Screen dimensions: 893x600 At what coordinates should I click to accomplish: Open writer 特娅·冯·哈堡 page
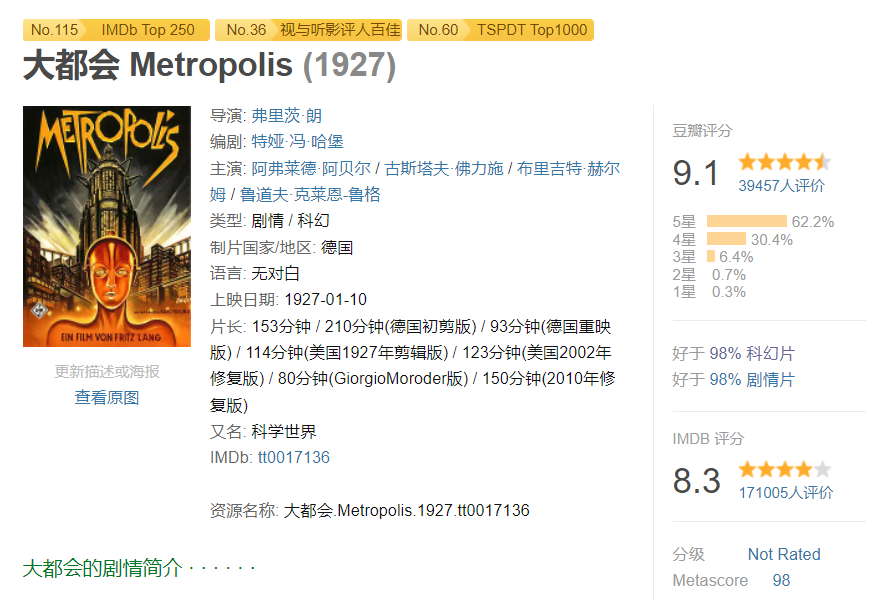(x=297, y=141)
